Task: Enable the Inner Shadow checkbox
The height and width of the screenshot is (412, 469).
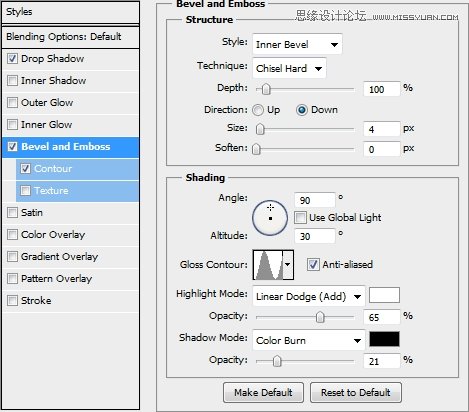Action: (12, 81)
